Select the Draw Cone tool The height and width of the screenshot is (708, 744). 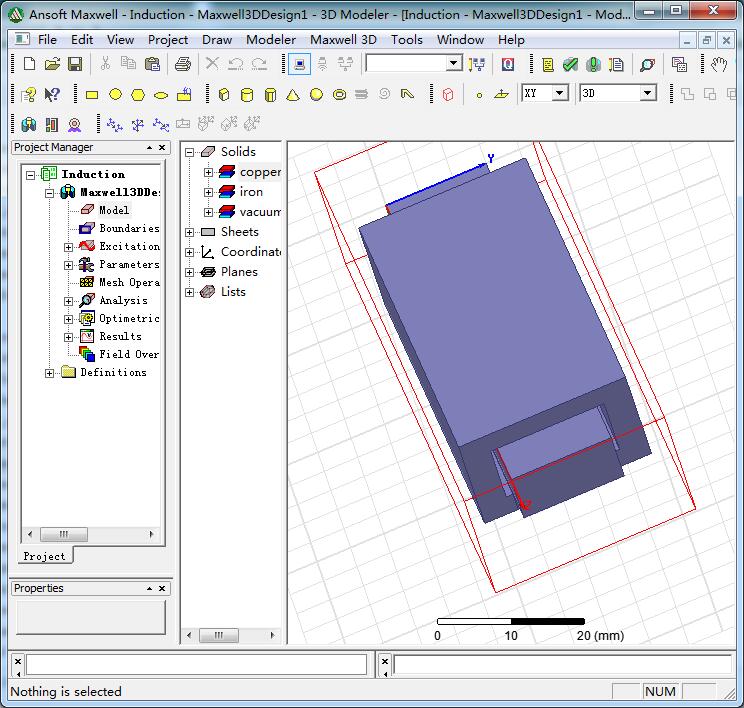tap(293, 95)
